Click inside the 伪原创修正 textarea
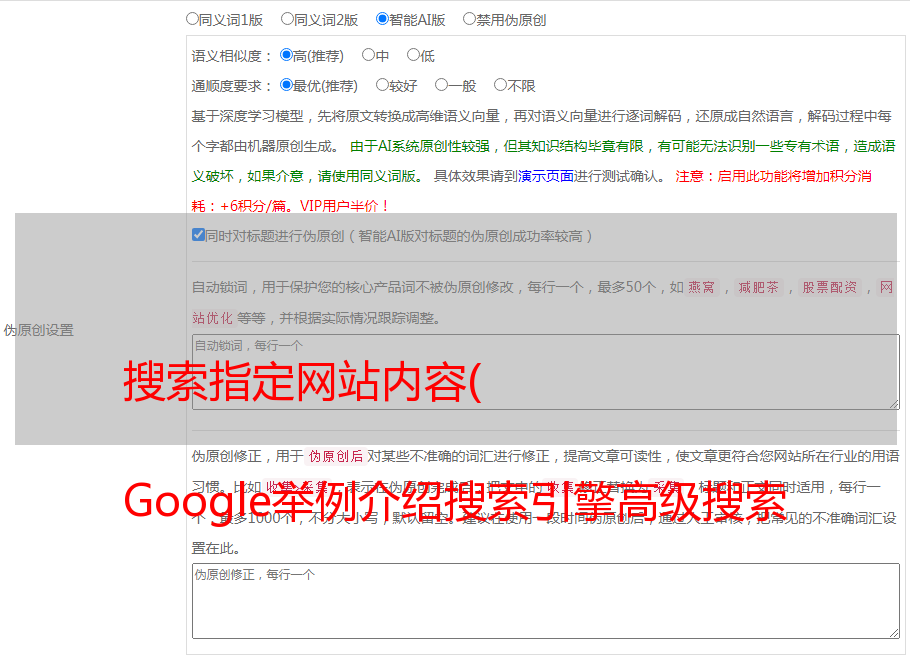Image resolution: width=911 pixels, height=658 pixels. pos(546,601)
